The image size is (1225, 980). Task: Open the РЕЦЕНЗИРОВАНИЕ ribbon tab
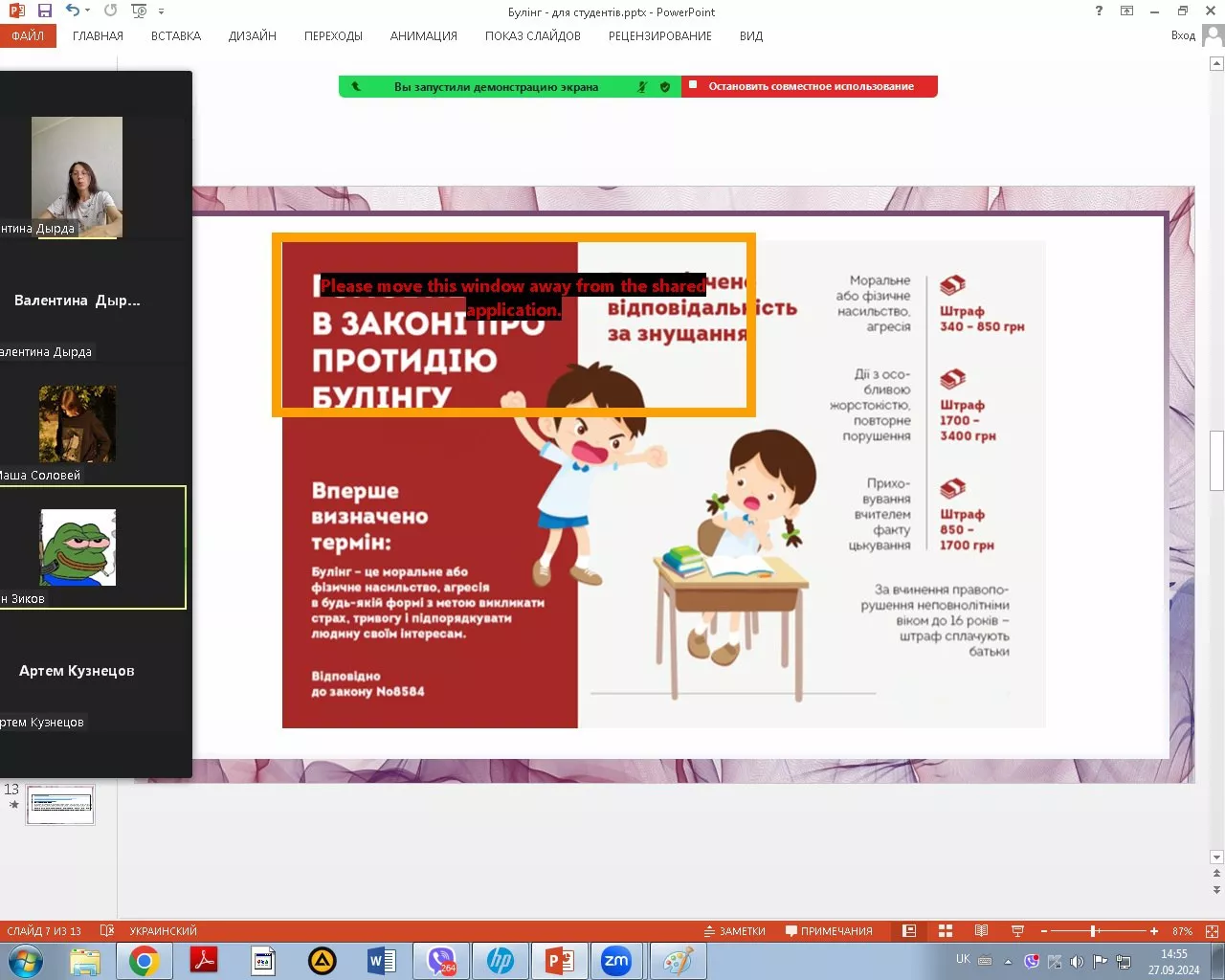click(660, 35)
